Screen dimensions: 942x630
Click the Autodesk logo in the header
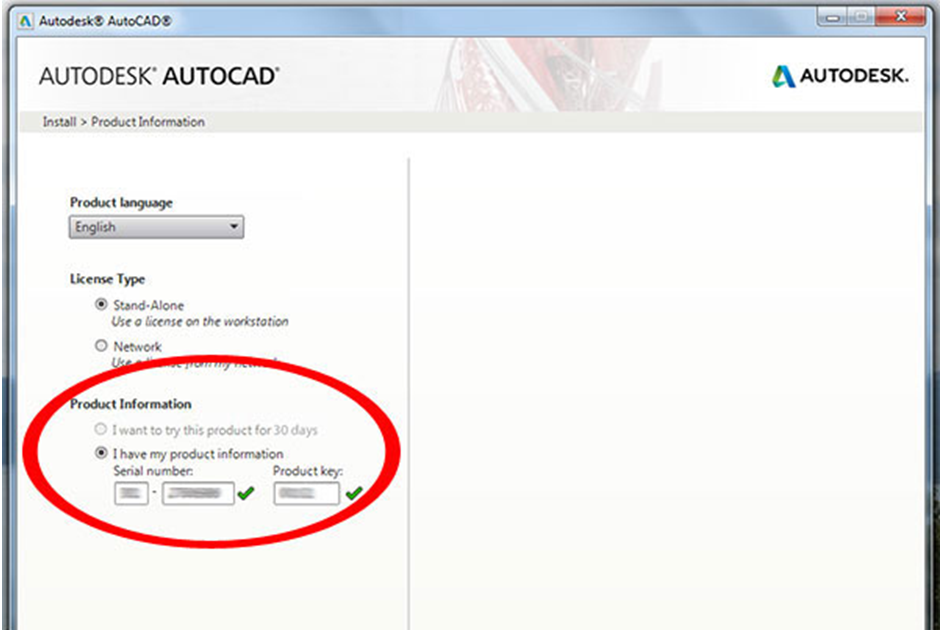840,76
